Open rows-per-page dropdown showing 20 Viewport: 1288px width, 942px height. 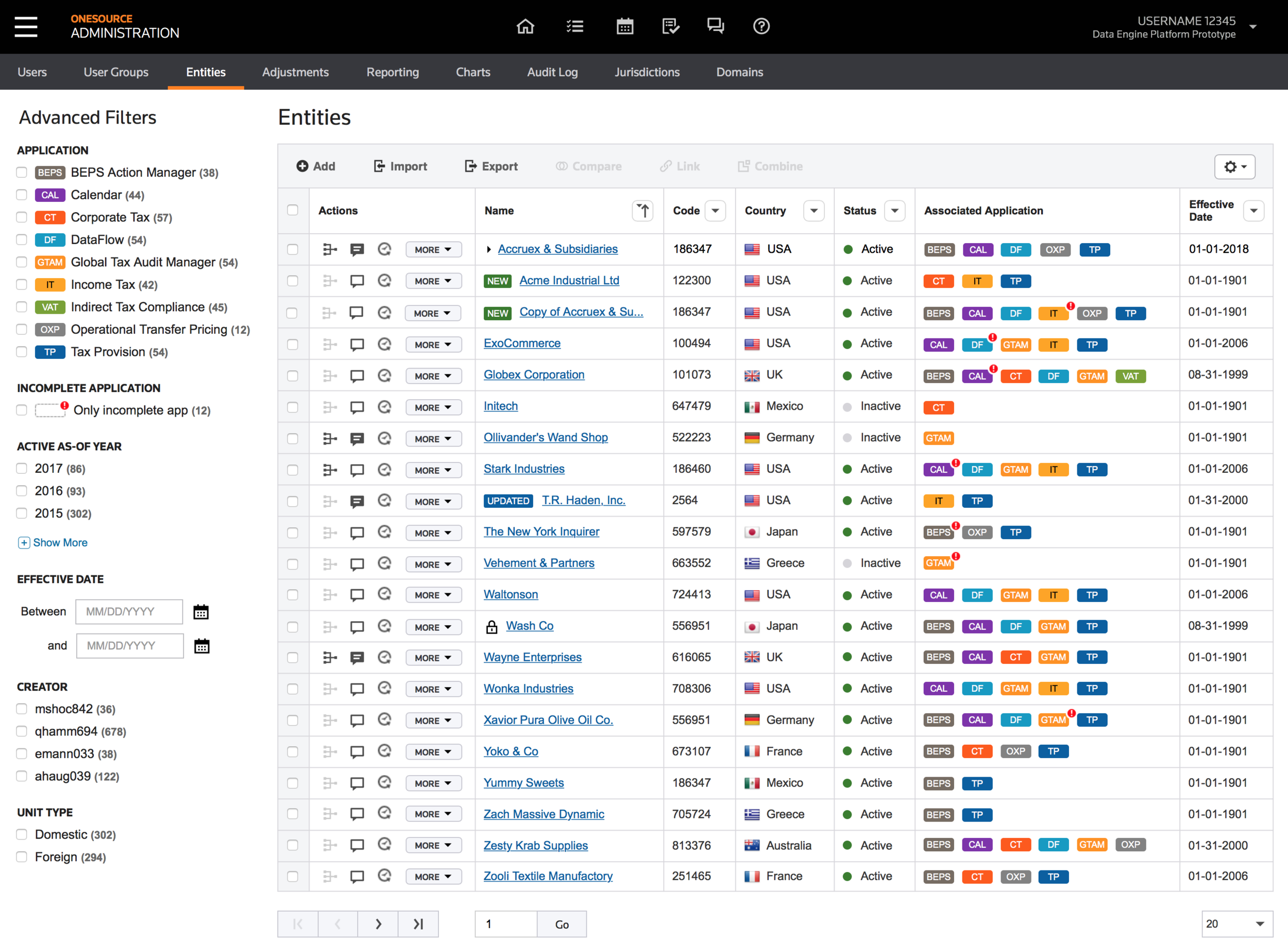coord(1236,924)
